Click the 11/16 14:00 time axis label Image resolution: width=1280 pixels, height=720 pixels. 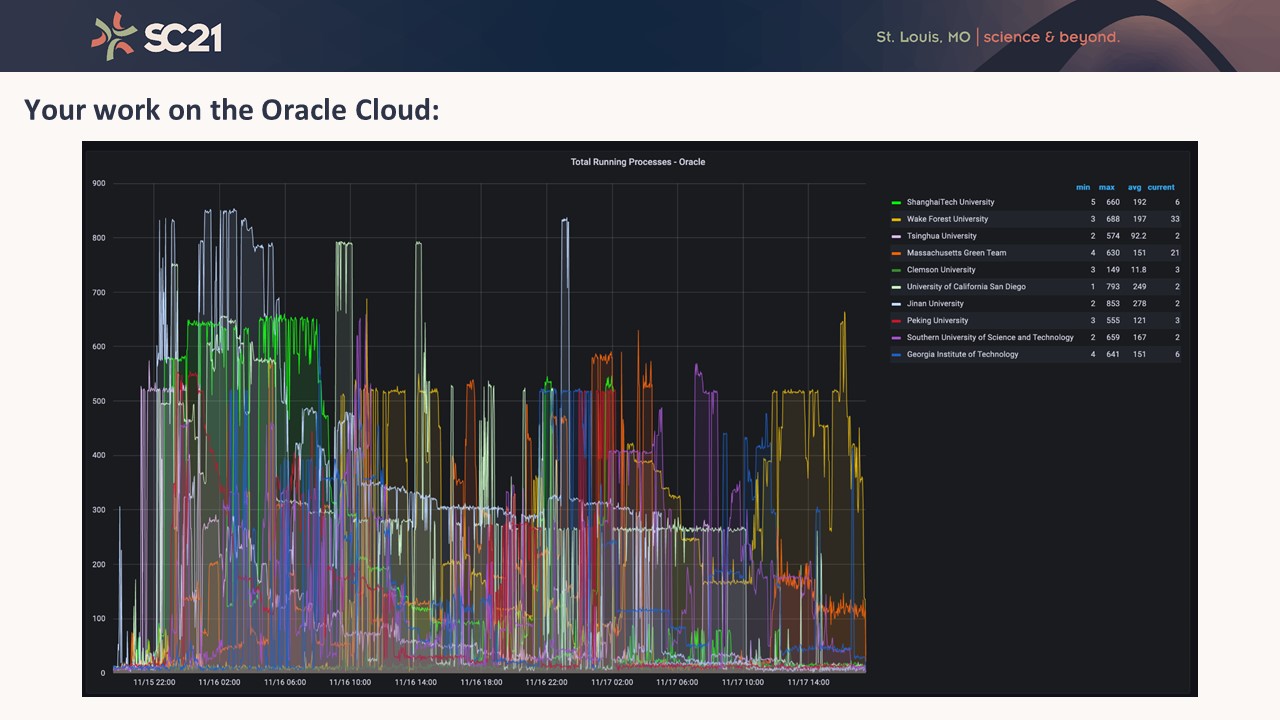pos(416,683)
